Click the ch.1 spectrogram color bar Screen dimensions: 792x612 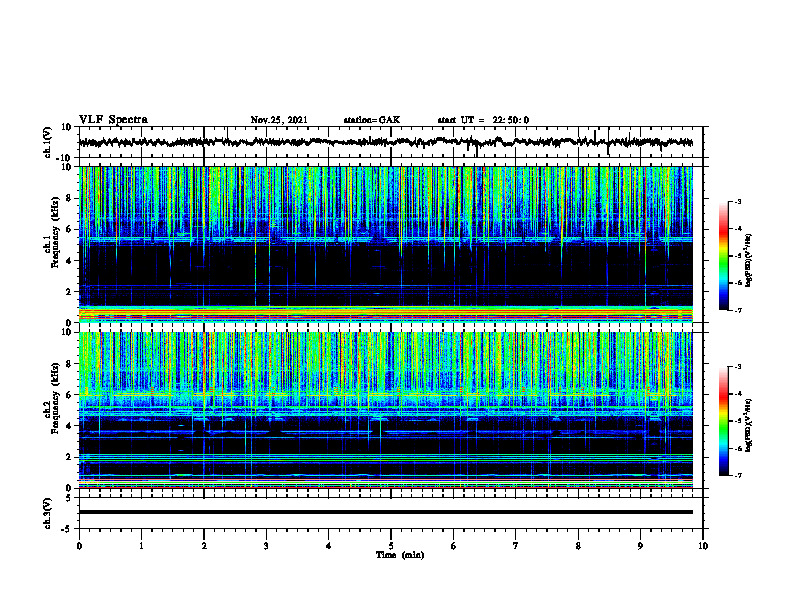point(723,256)
